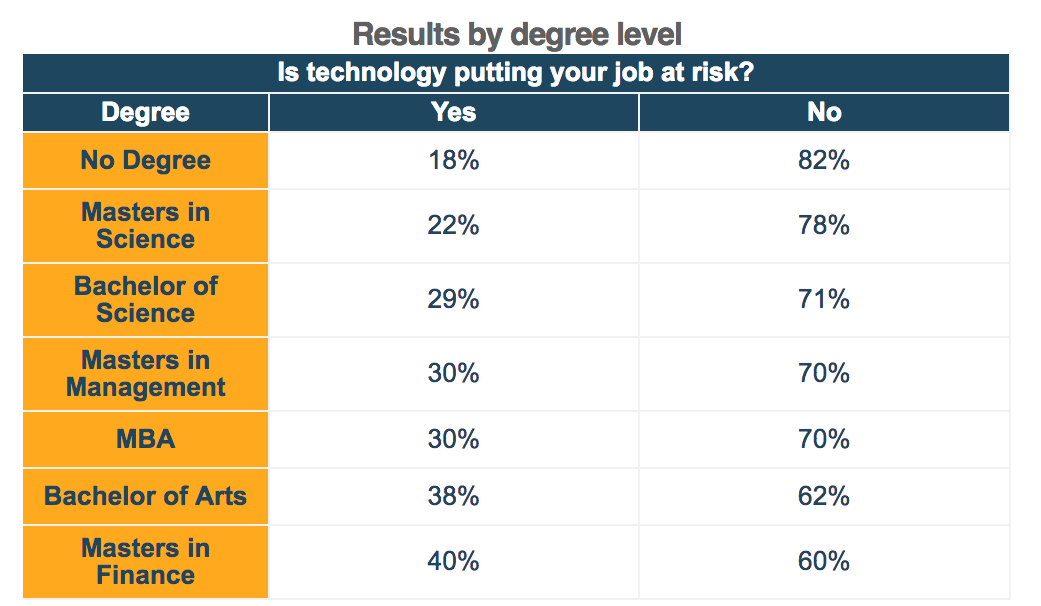Select the No column header

(824, 112)
